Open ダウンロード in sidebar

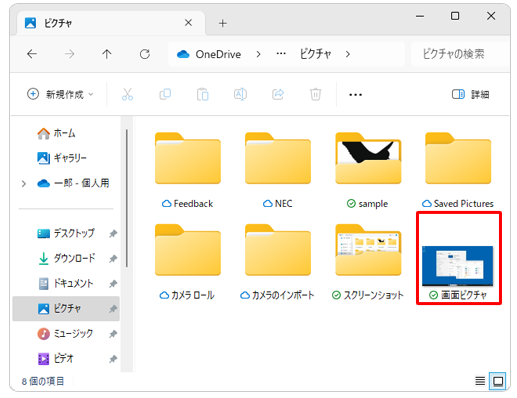[66, 258]
